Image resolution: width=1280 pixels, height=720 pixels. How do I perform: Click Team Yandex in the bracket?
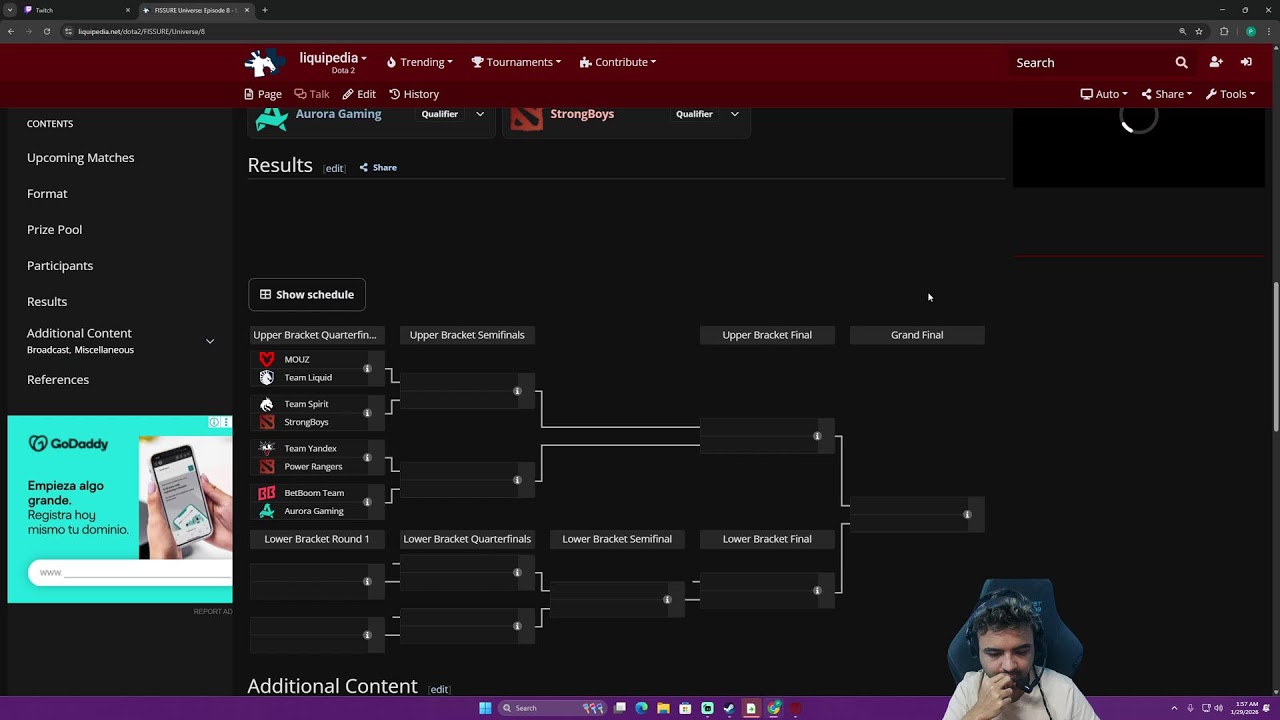[x=310, y=449]
